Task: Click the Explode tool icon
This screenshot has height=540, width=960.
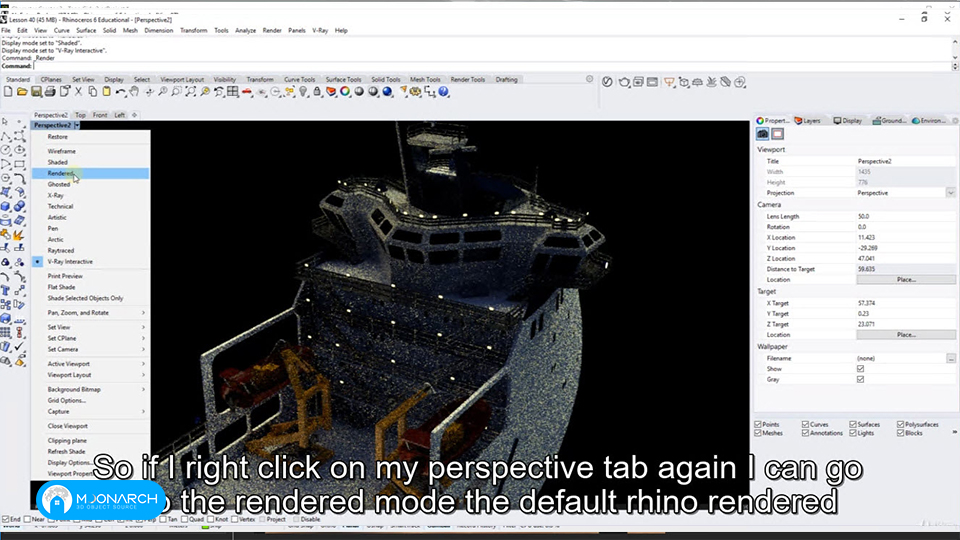Action: 19,234
